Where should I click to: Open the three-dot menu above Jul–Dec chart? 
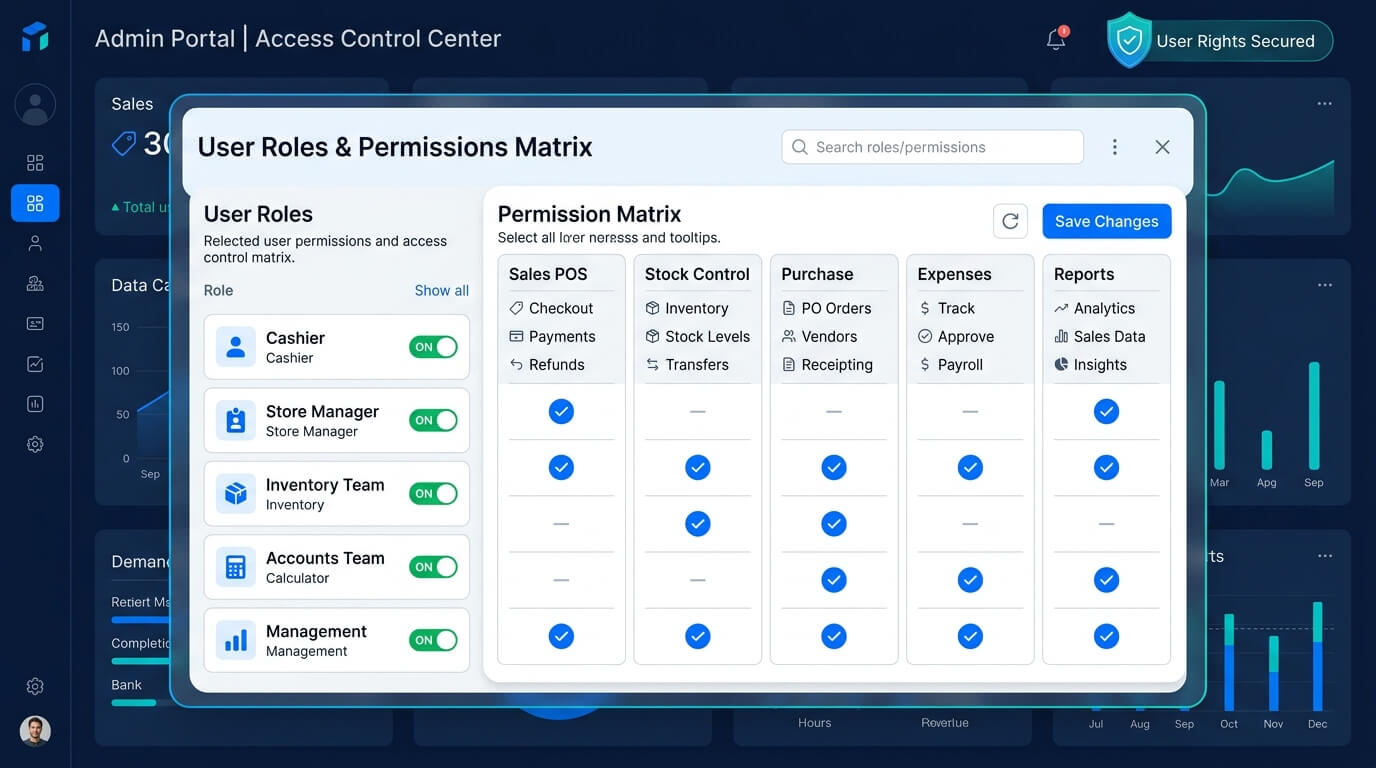point(1325,556)
